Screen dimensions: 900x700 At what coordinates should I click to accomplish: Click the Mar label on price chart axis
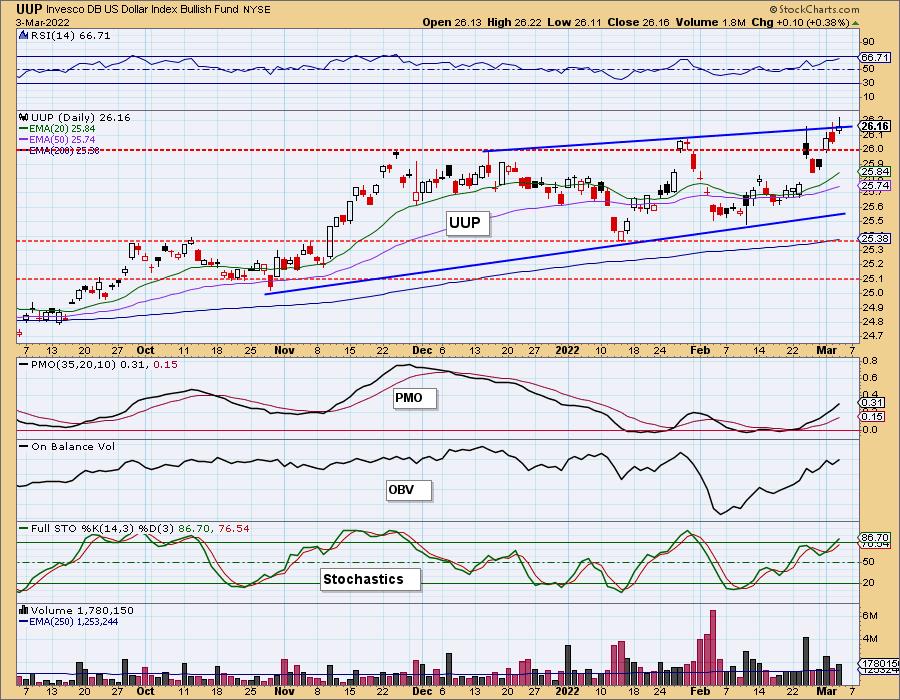pyautogui.click(x=827, y=350)
